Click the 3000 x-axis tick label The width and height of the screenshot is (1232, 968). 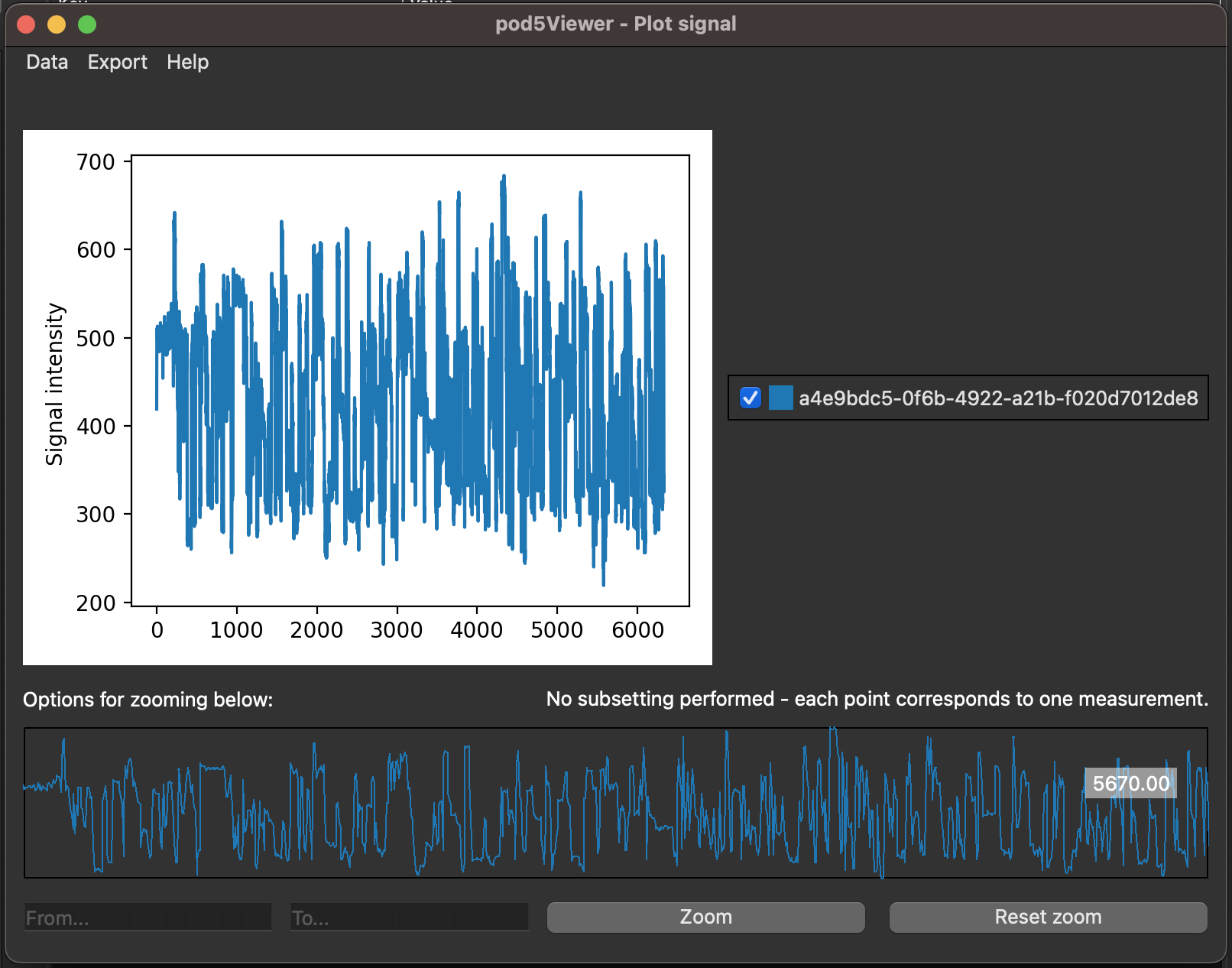click(397, 630)
